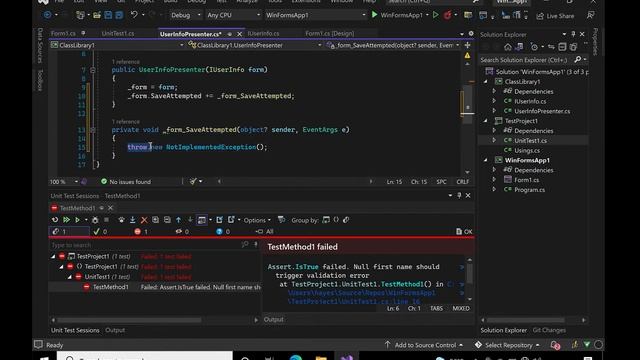Click Add to Source Control
Image resolution: width=640 pixels, height=360 pixels.
[x=424, y=345]
